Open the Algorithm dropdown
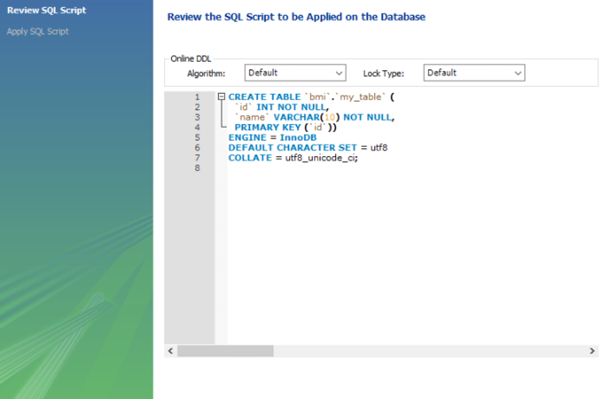This screenshot has width=600, height=399. 295,73
